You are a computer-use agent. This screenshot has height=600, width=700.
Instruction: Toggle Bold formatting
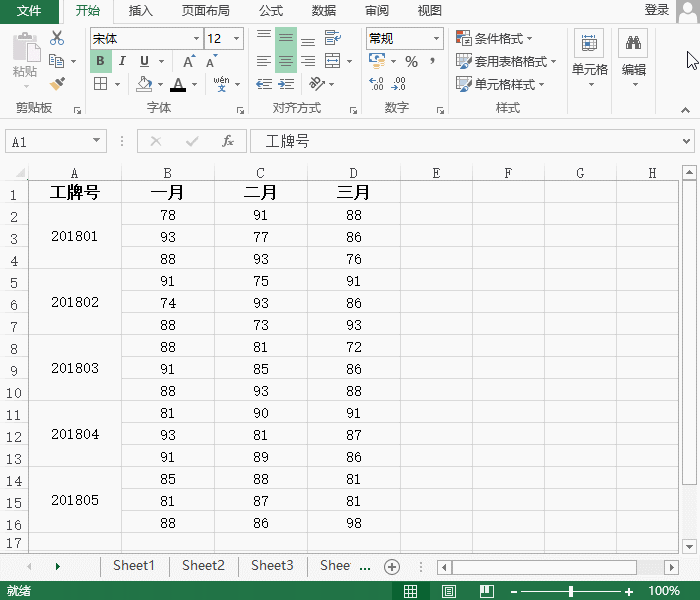[100, 61]
